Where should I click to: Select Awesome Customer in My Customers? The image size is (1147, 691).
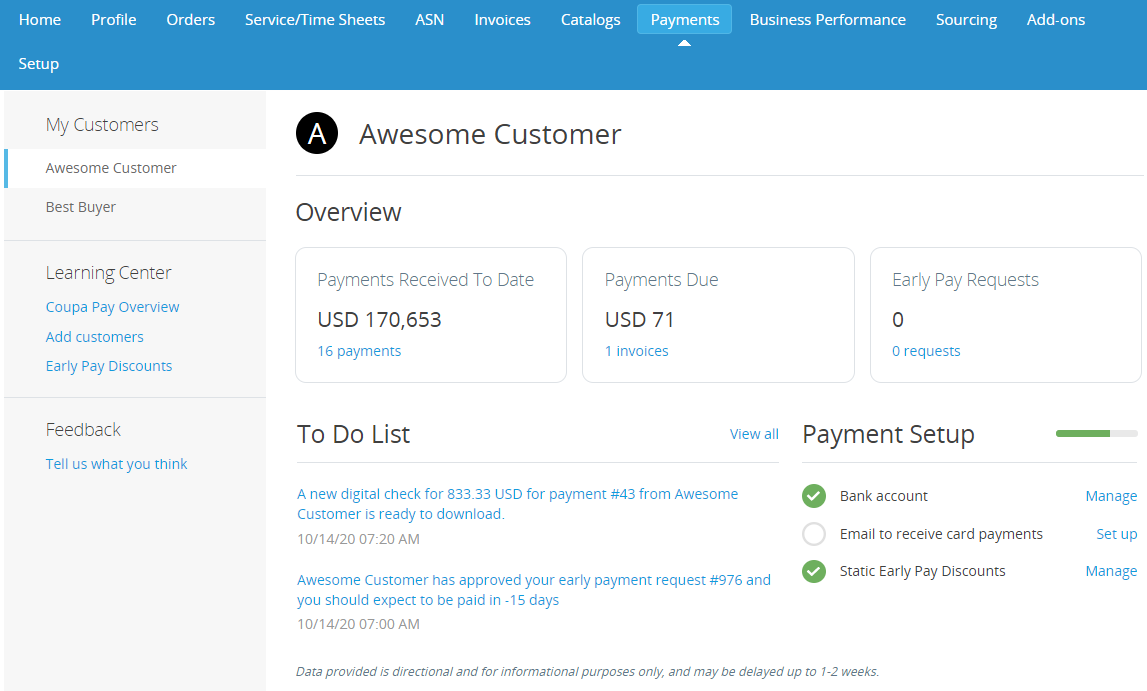pos(135,168)
